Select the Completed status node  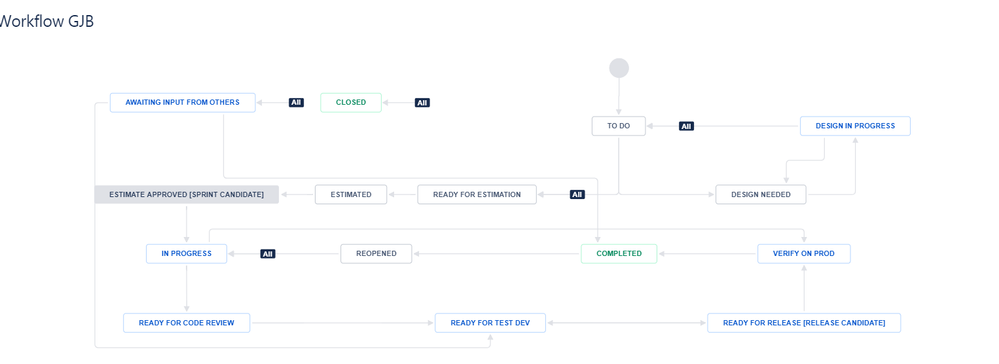[619, 254]
